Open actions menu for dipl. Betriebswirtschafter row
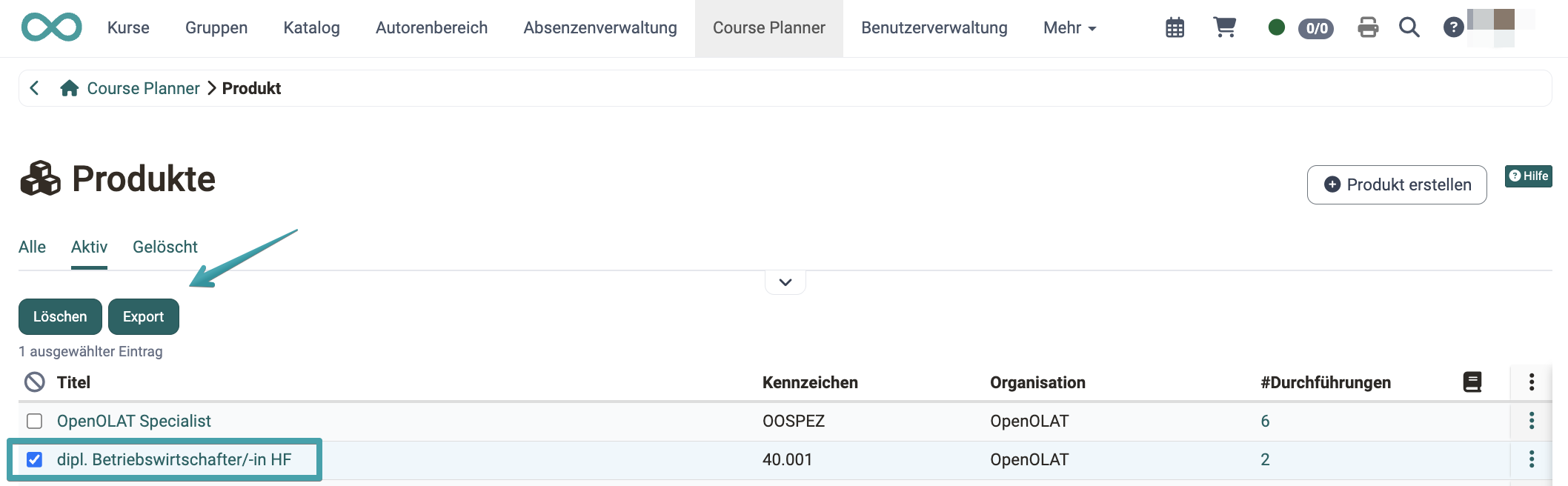Screen dimensions: 1568x486 point(1532,459)
